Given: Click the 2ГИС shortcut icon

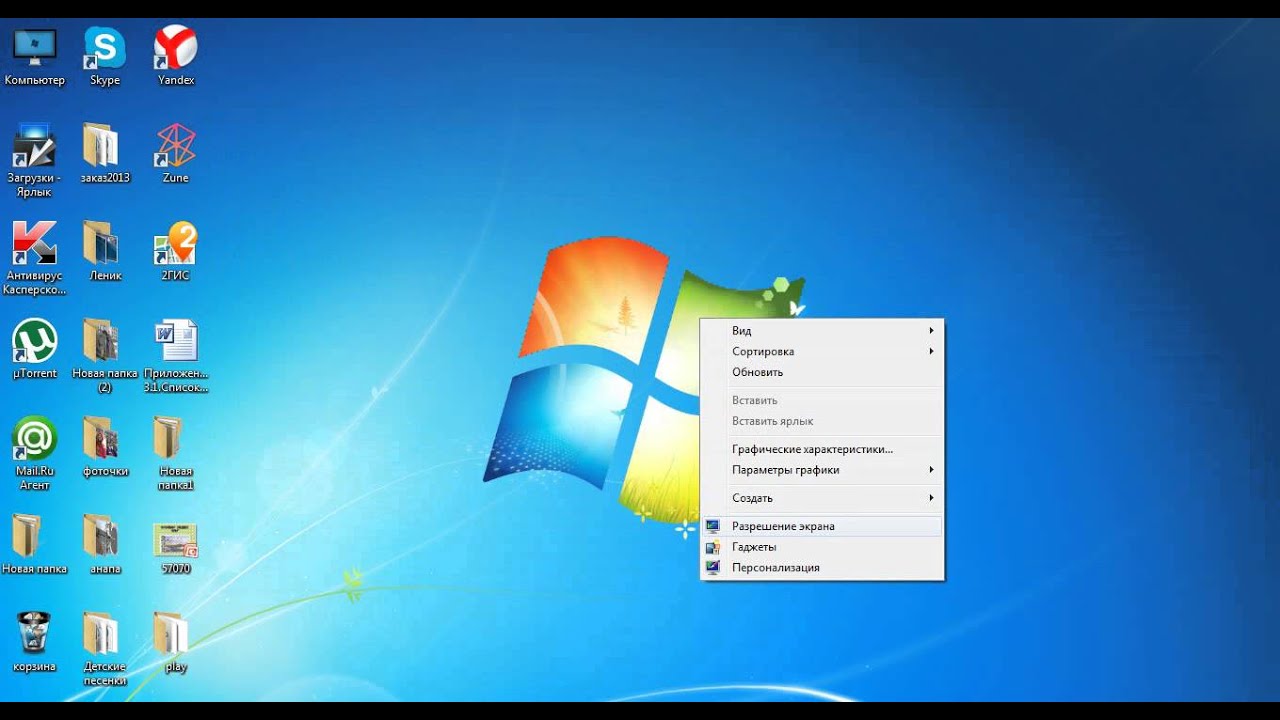Looking at the screenshot, I should click(175, 252).
